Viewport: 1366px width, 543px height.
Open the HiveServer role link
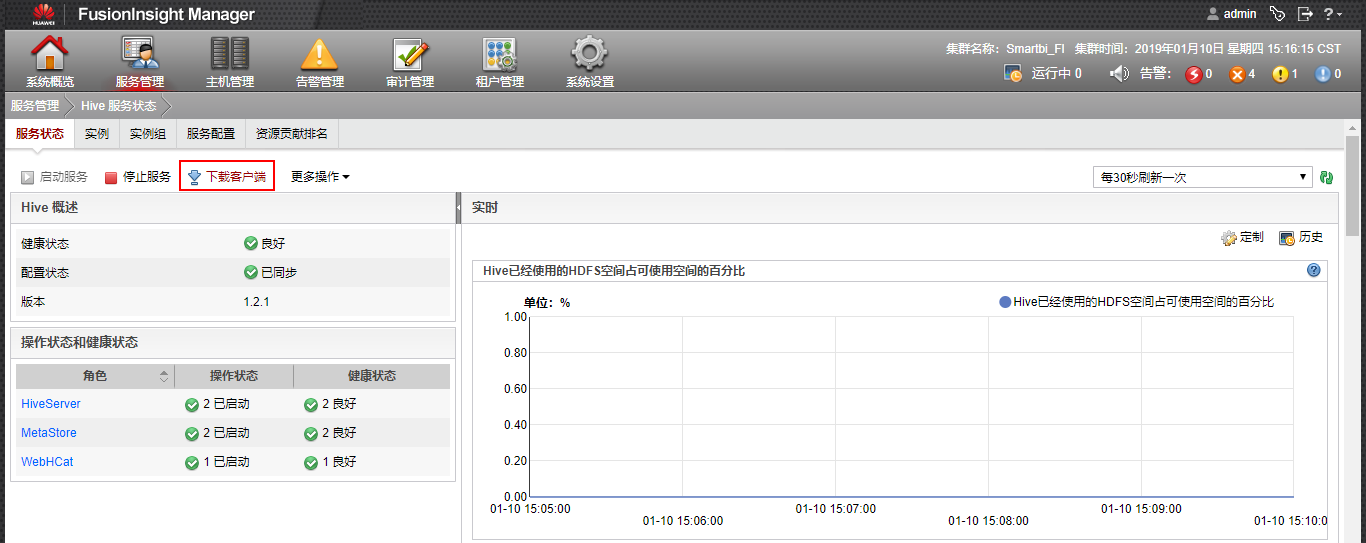(x=51, y=404)
